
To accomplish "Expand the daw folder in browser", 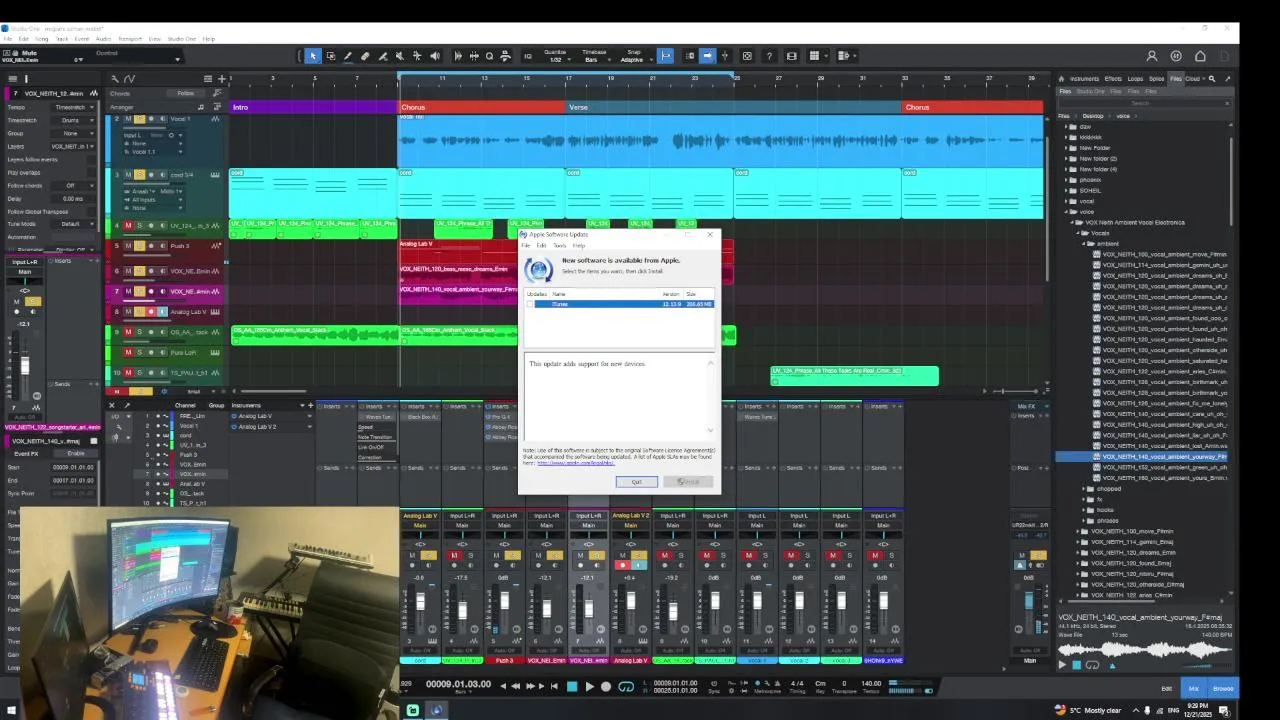I will point(1066,127).
